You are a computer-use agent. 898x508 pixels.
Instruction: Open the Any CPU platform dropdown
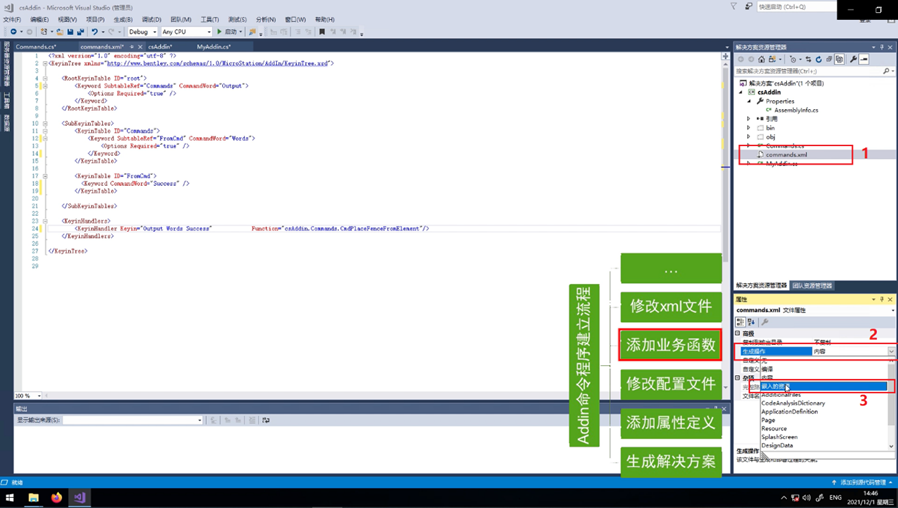click(x=209, y=31)
